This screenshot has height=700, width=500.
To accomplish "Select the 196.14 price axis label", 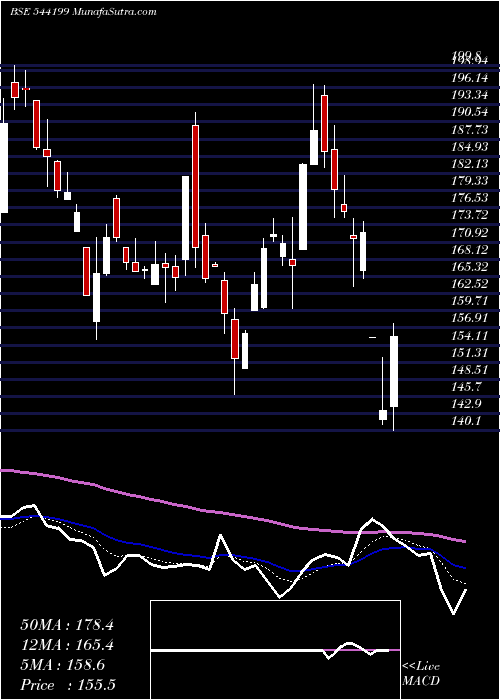I will coord(471,78).
